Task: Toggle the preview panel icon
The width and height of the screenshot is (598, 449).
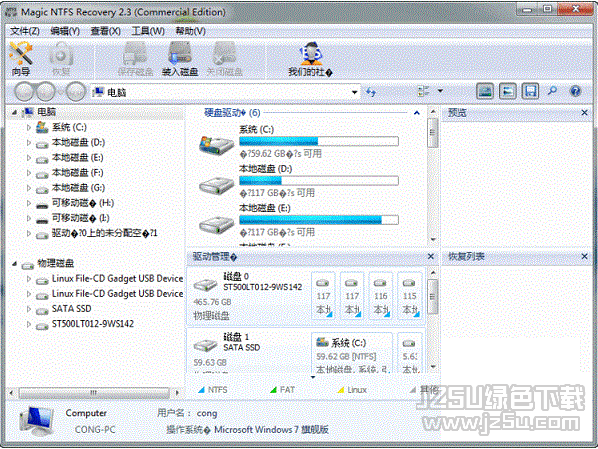Action: [508, 91]
